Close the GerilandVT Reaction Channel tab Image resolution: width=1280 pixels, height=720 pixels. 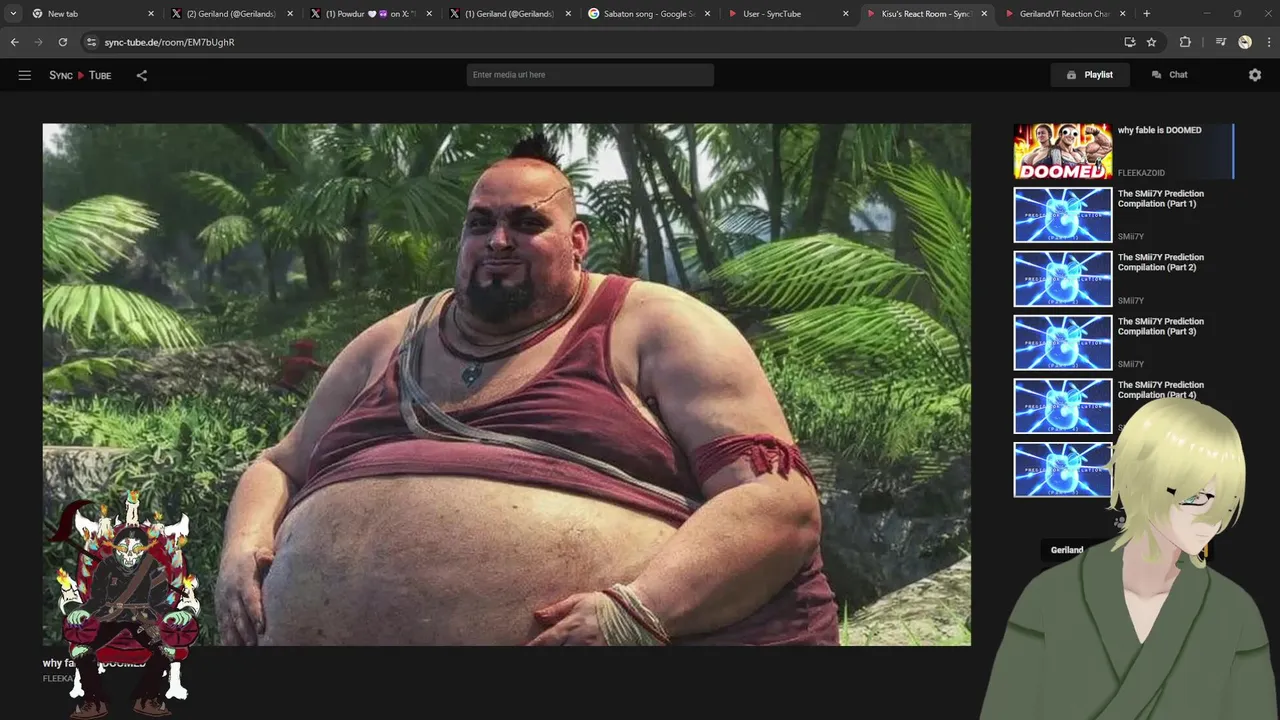coord(1123,14)
